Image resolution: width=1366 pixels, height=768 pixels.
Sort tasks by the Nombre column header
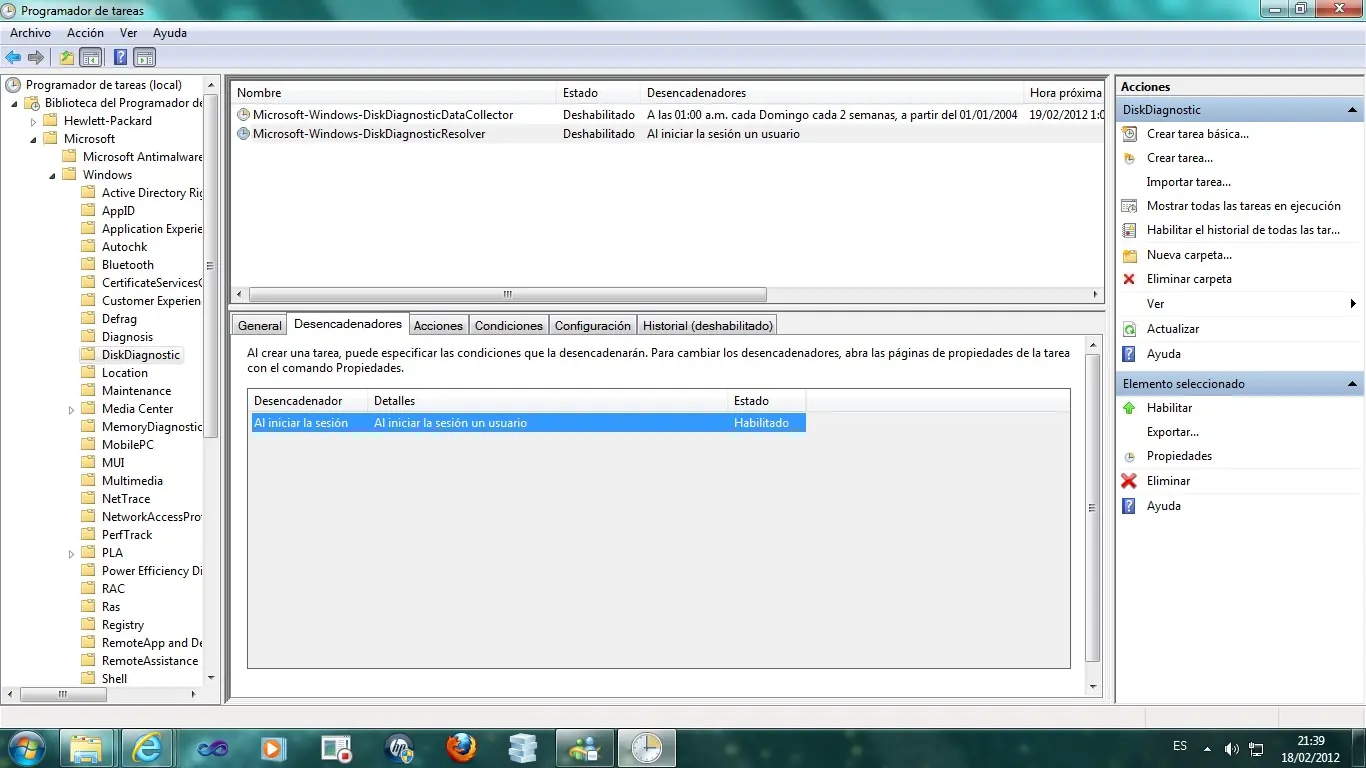pyautogui.click(x=394, y=93)
